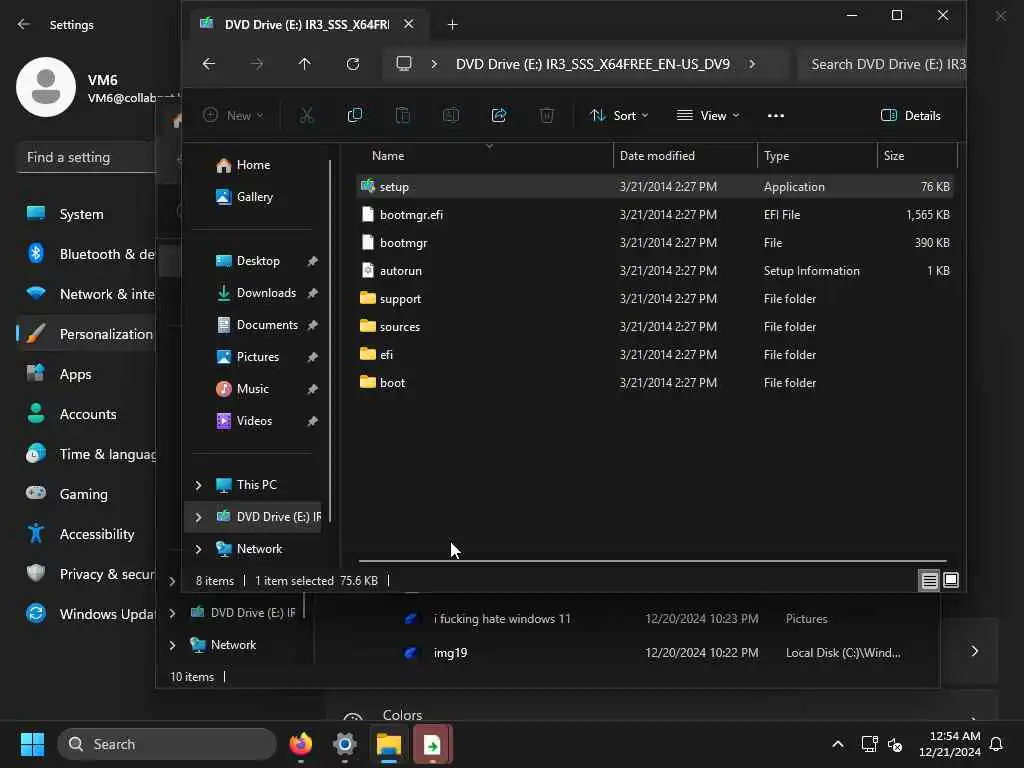This screenshot has width=1024, height=768.
Task: Click the Home item in navigation pane
Action: 253,165
